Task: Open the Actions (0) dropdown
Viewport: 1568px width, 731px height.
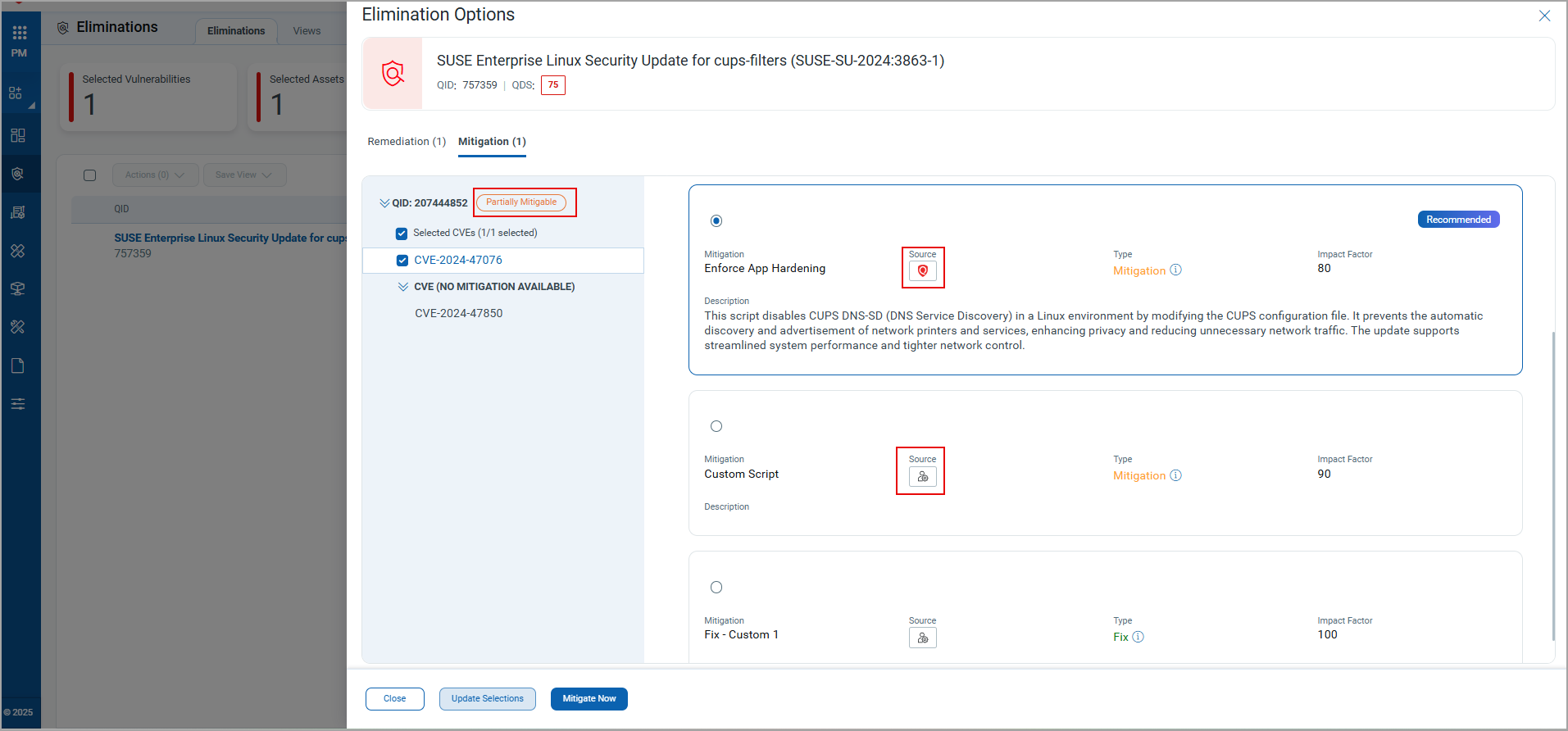Action: coord(155,175)
